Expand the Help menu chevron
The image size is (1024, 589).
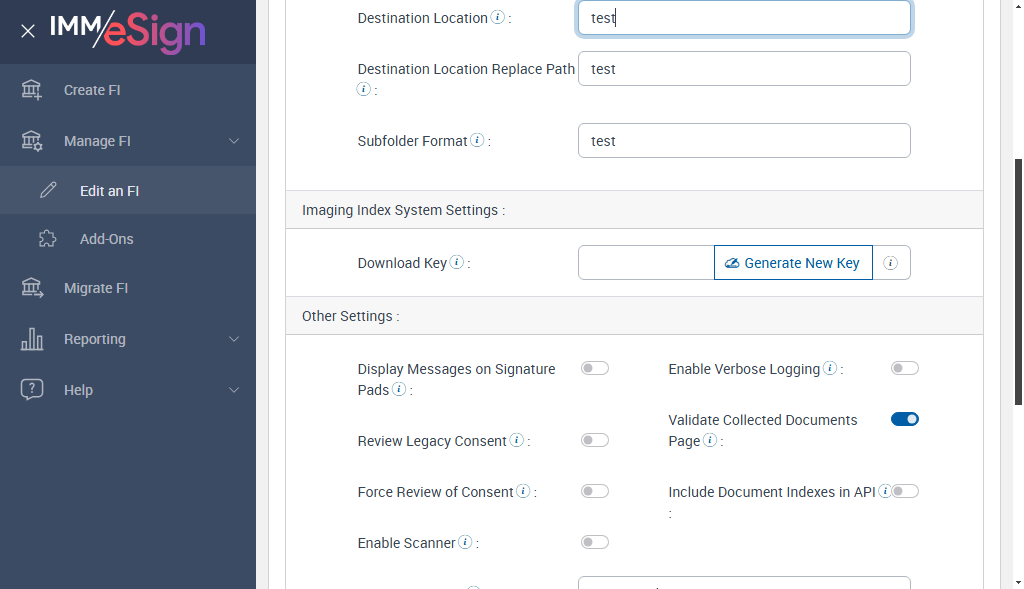pos(234,390)
